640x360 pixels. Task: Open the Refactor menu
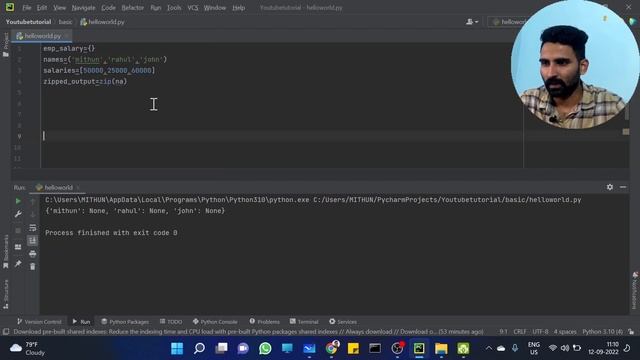133,8
